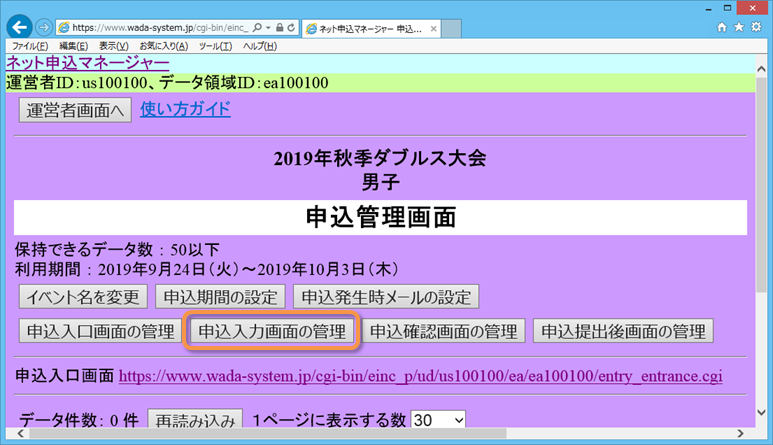Click the 申込入口画面の管理 button

tap(101, 331)
